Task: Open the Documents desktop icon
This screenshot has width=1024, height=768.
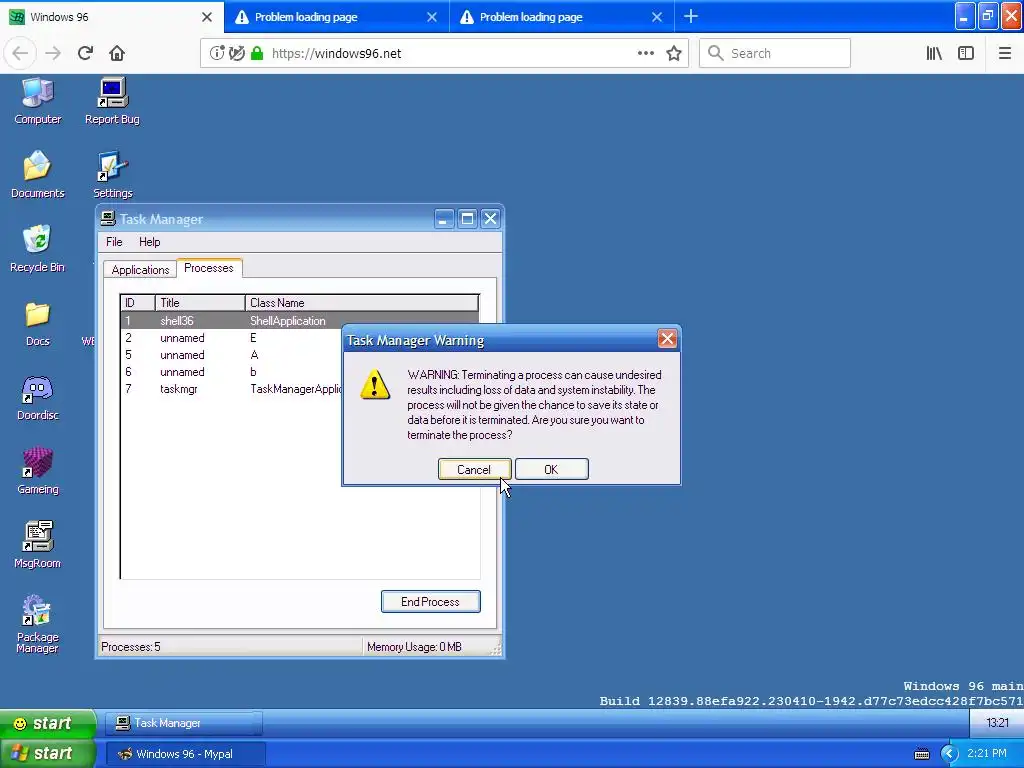Action: point(37,174)
